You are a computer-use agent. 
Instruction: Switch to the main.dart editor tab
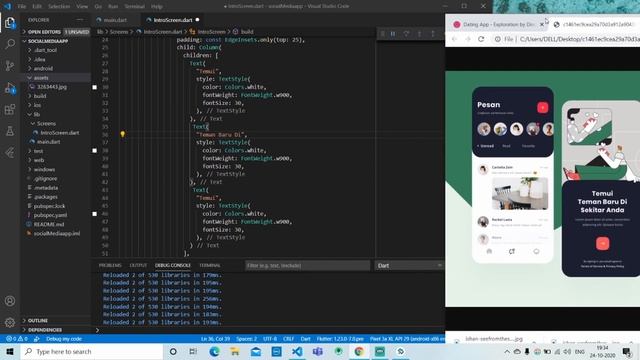(x=115, y=20)
